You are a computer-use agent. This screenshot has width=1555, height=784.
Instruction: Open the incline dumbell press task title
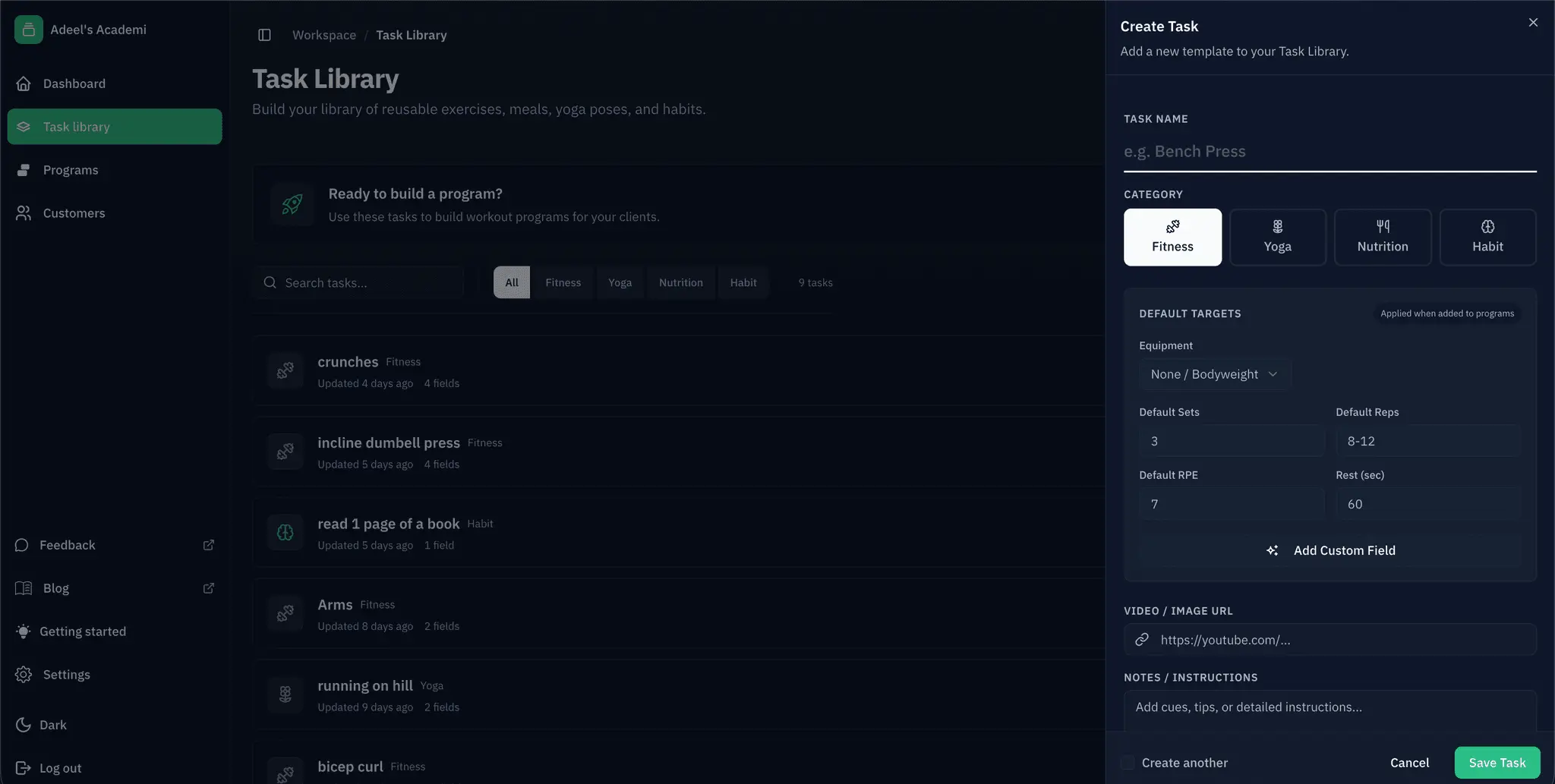pyautogui.click(x=389, y=442)
